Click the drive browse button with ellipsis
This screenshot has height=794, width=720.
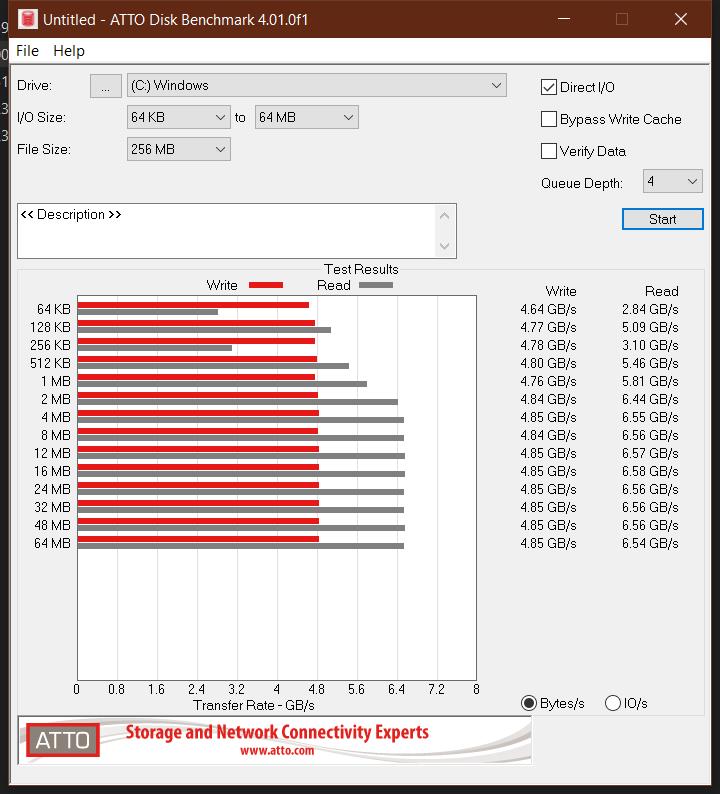click(x=105, y=86)
